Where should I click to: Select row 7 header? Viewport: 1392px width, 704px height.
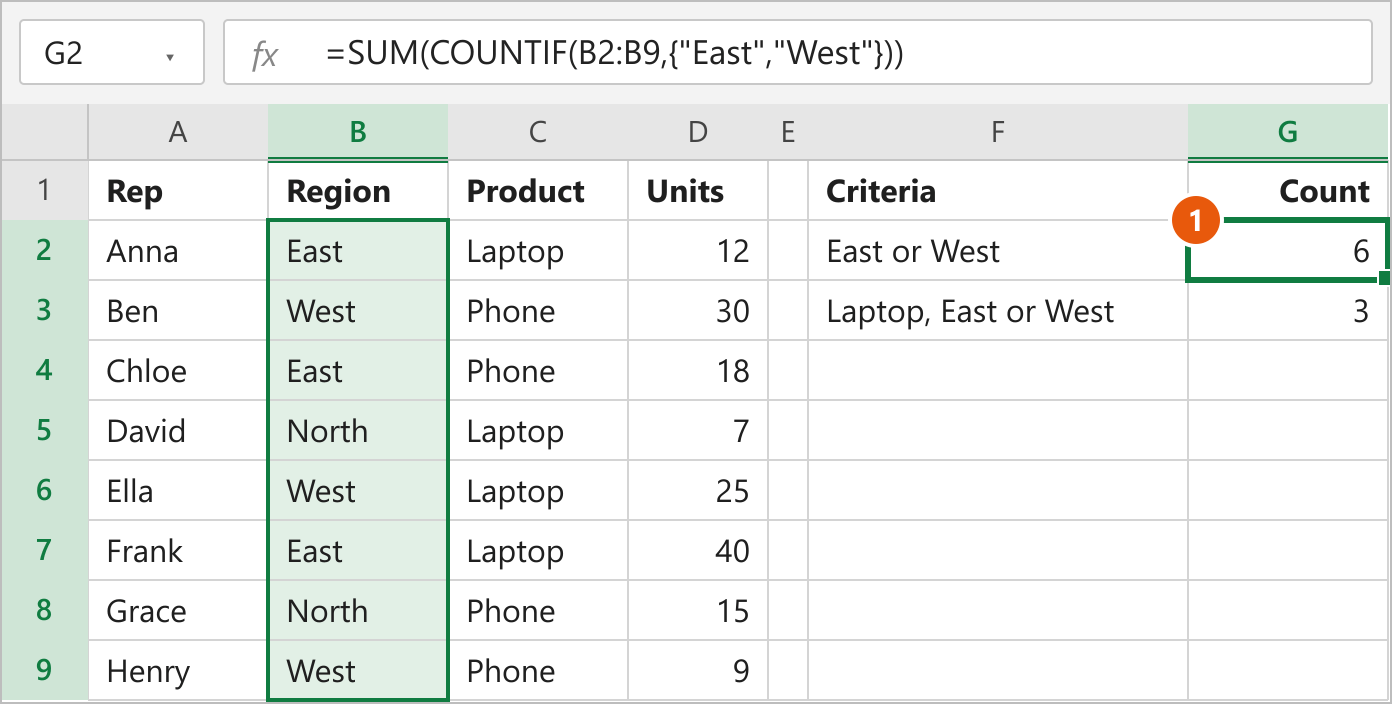pyautogui.click(x=44, y=550)
